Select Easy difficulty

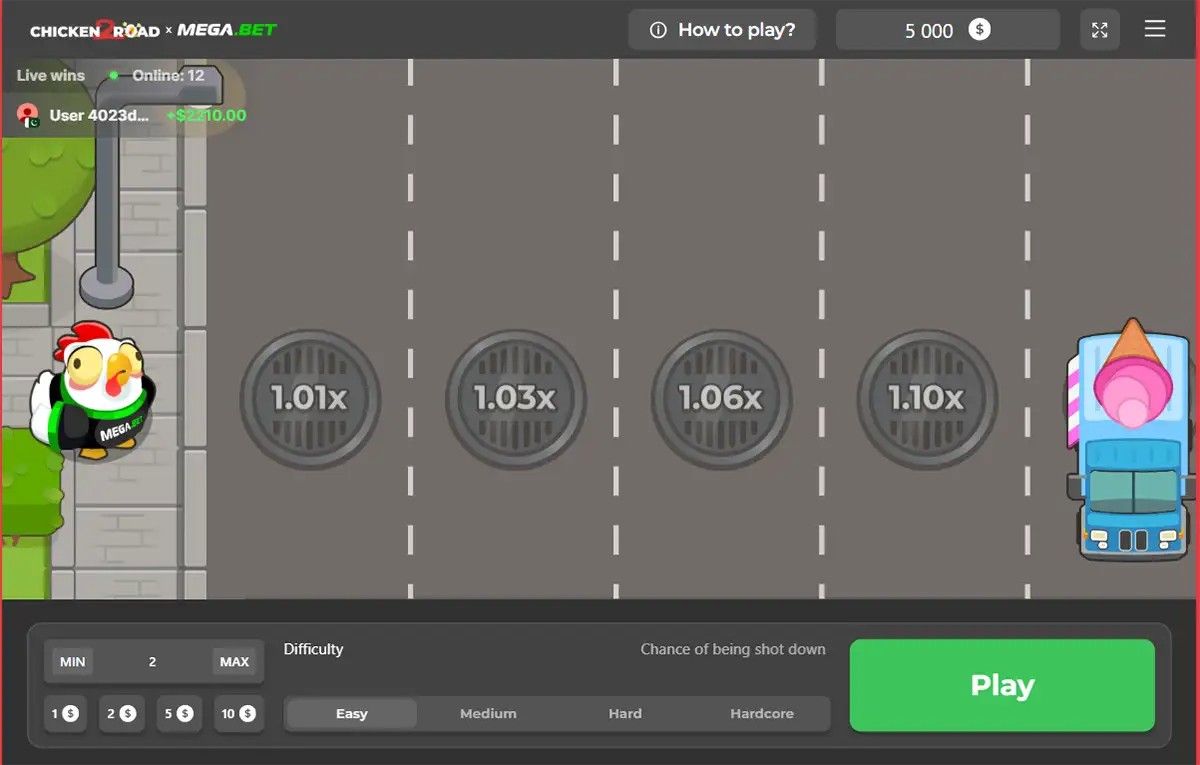[352, 714]
